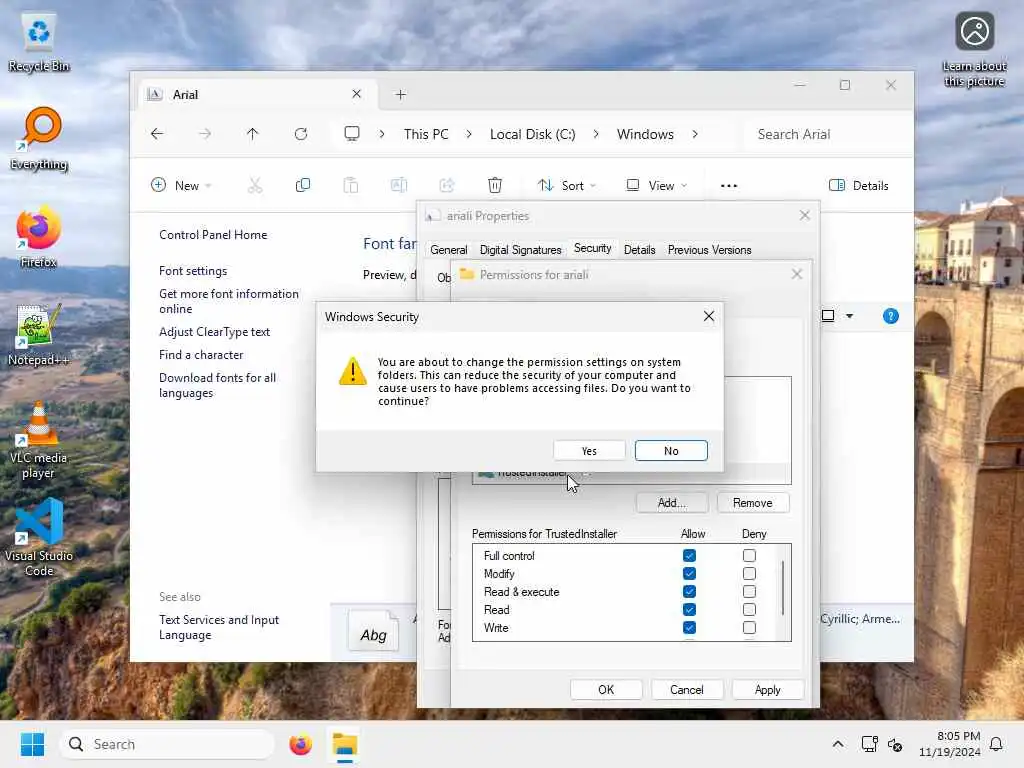Show hidden system tray icons
This screenshot has width=1024, height=768.
pos(838,744)
